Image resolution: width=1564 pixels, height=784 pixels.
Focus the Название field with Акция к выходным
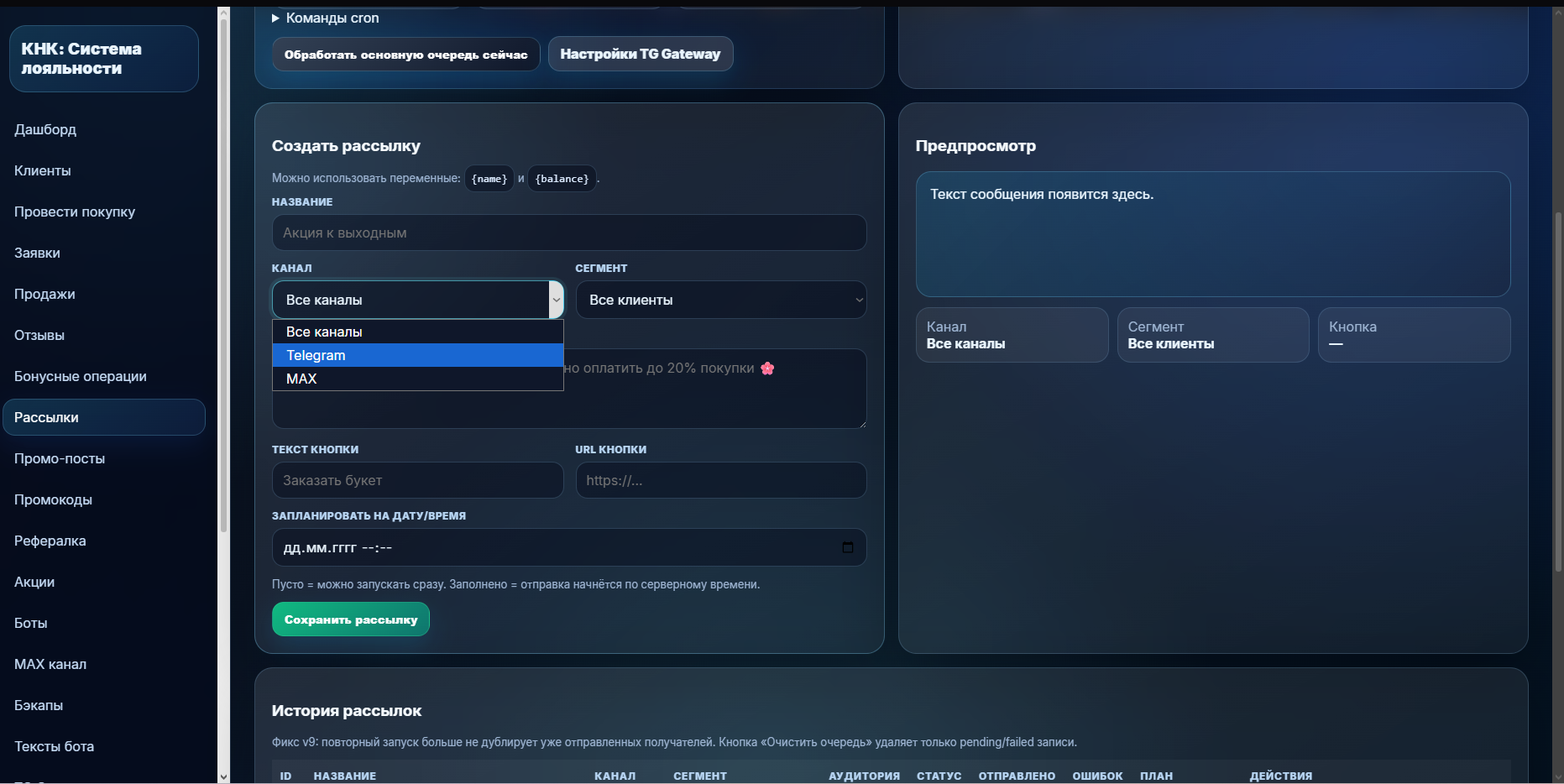569,233
